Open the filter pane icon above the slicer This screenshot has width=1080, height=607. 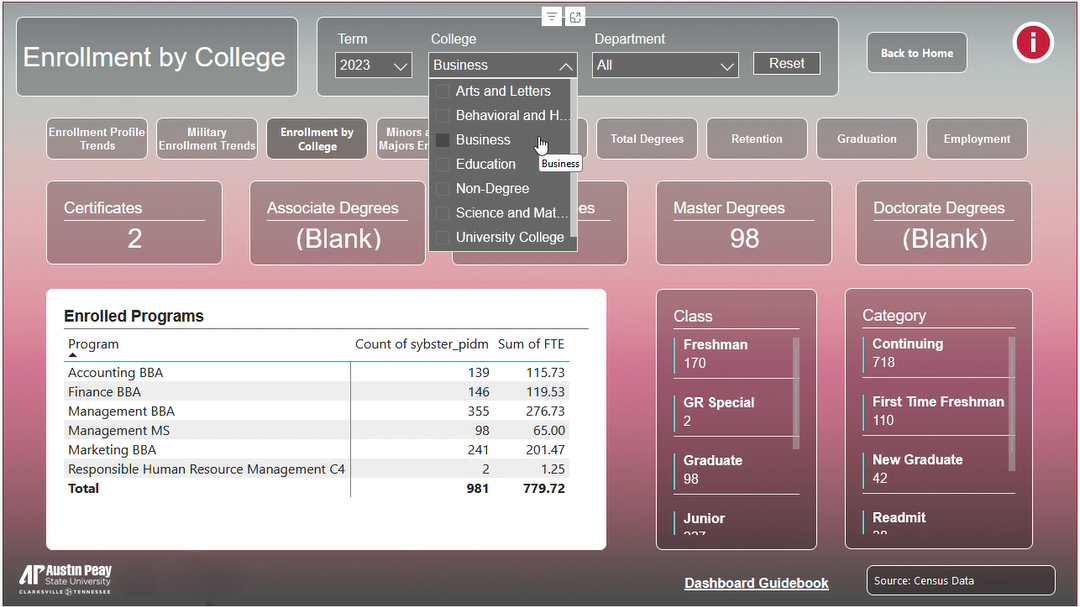[551, 16]
